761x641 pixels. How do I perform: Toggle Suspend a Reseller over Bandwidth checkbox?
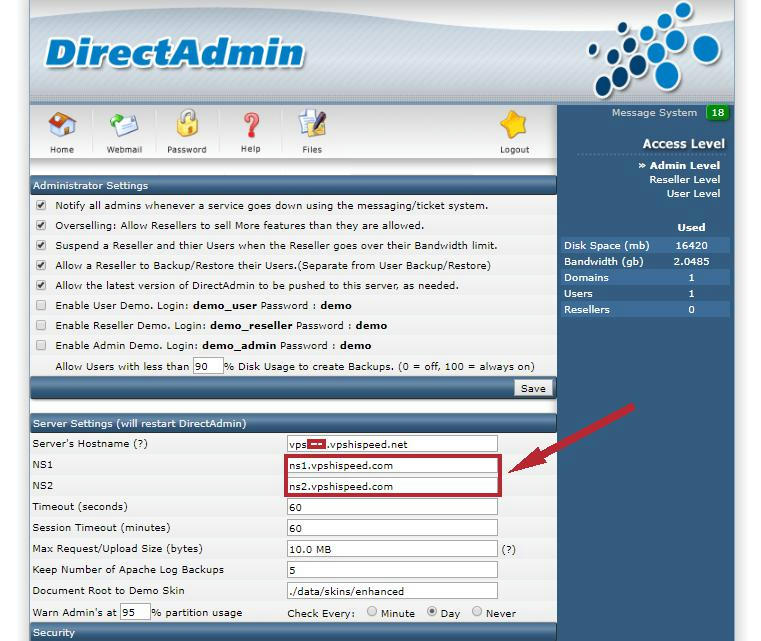[x=41, y=245]
